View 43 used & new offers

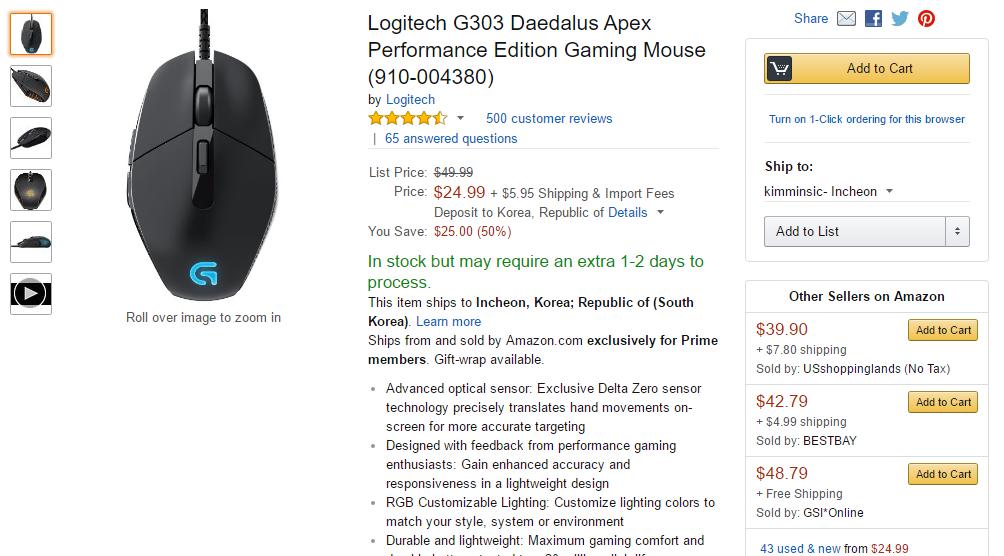coord(800,548)
